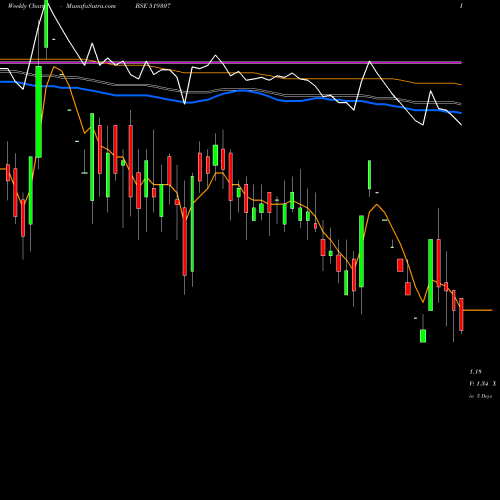
Task: Click the 'V: 1.34 X' volume text
Action: [x=483, y=384]
